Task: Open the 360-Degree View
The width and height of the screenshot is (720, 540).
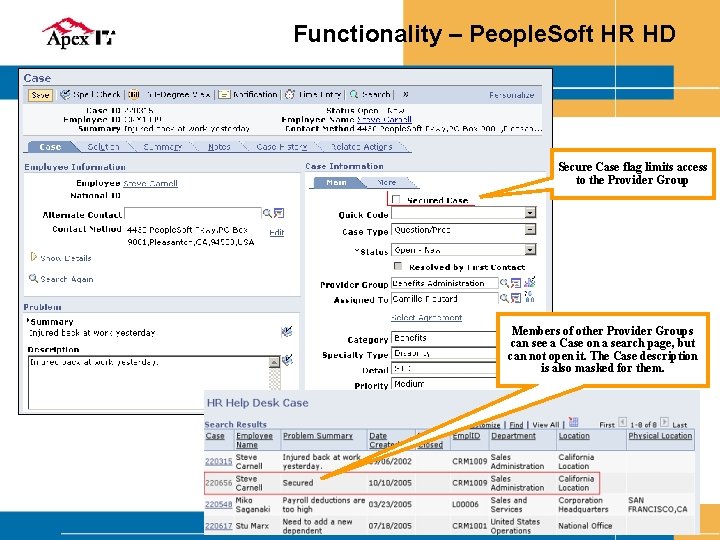Action: (x=169, y=95)
